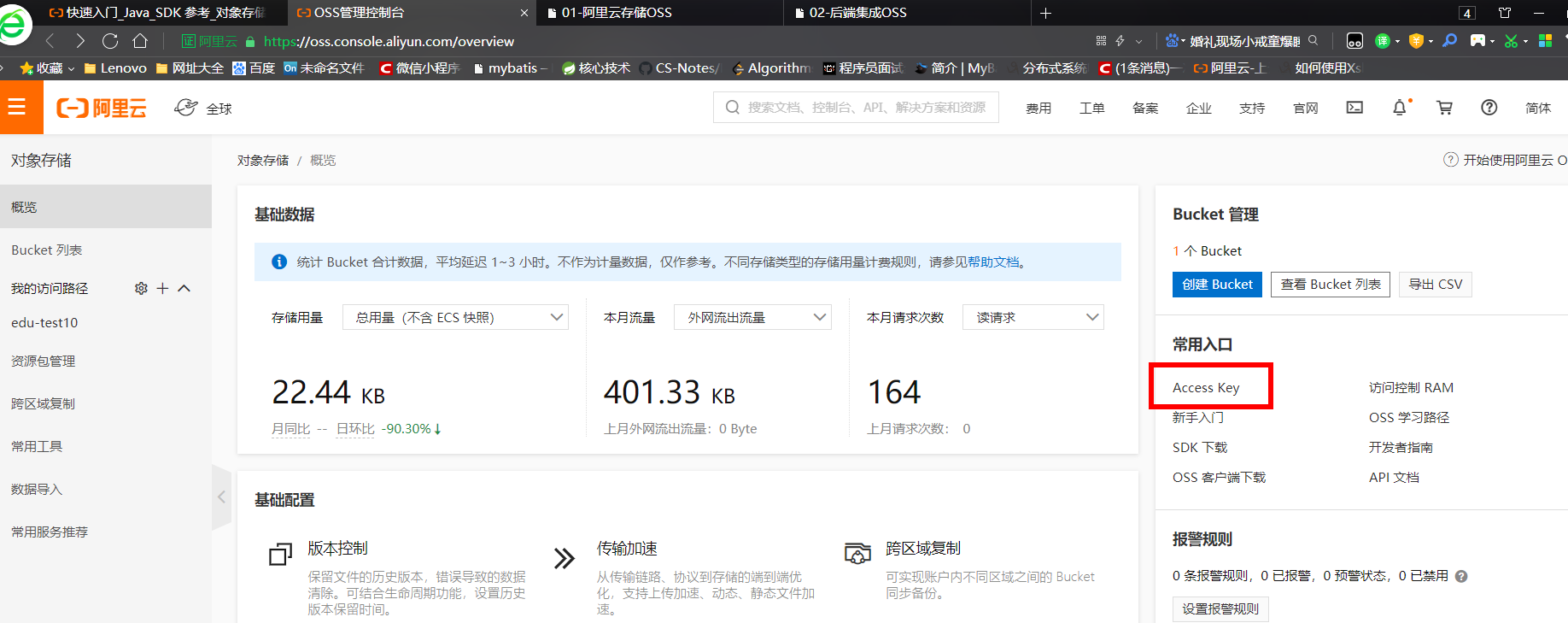Open the 帮助文档 link

pos(993,262)
